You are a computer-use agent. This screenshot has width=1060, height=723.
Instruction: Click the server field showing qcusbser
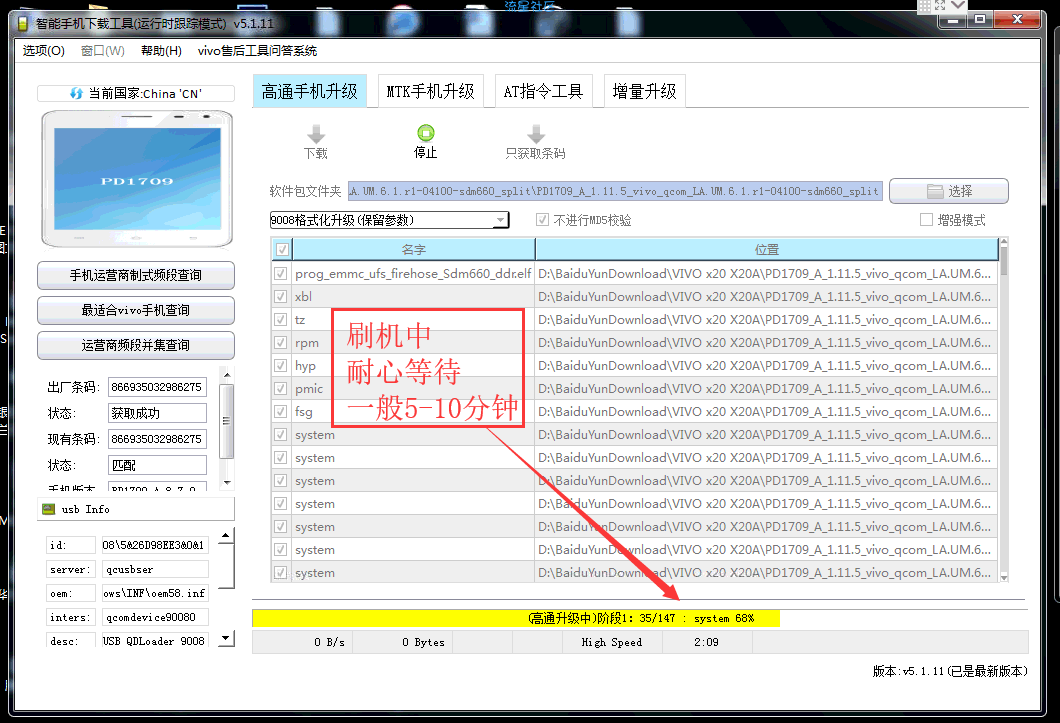tap(154, 569)
